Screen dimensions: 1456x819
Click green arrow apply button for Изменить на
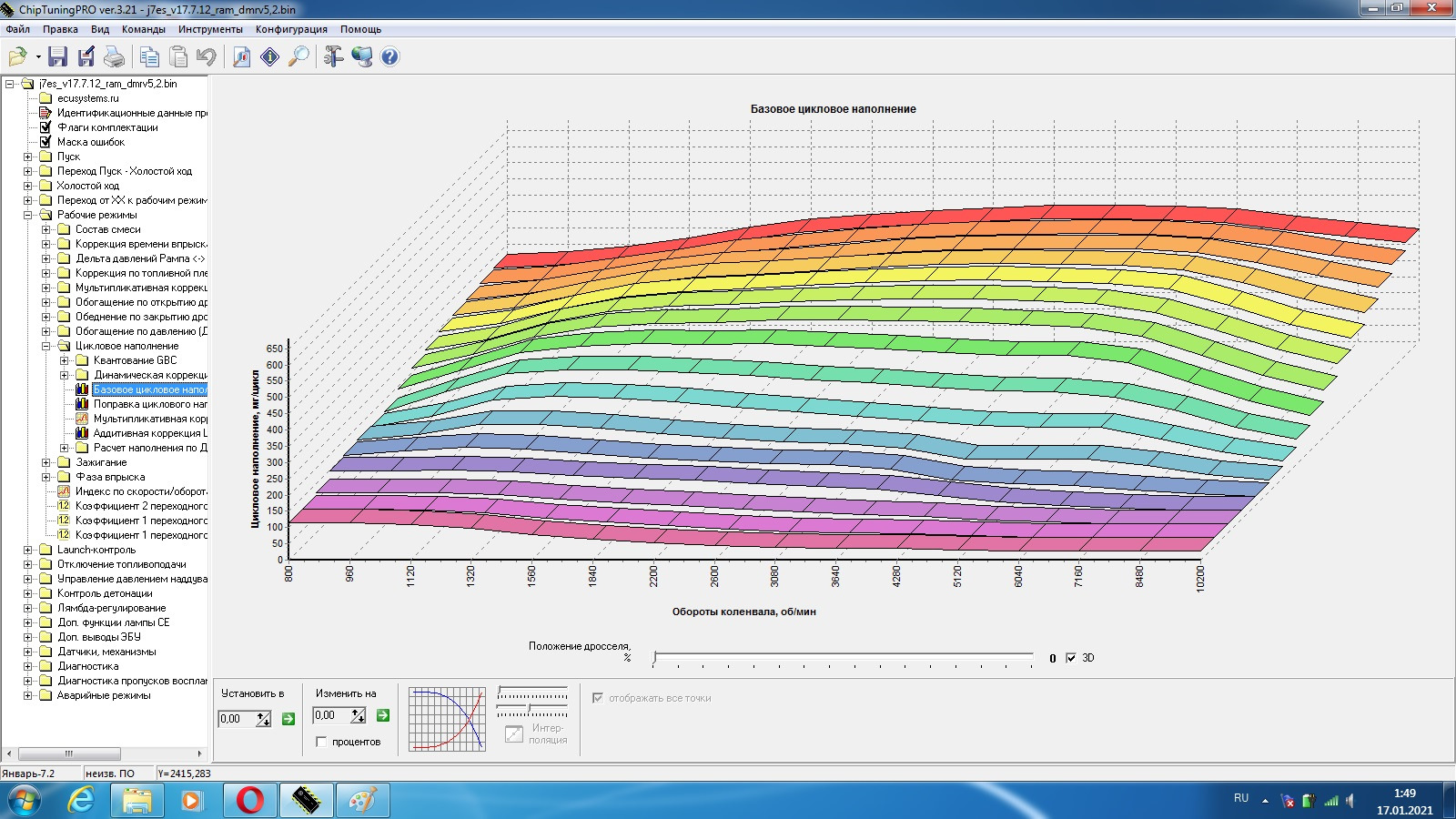(x=383, y=715)
